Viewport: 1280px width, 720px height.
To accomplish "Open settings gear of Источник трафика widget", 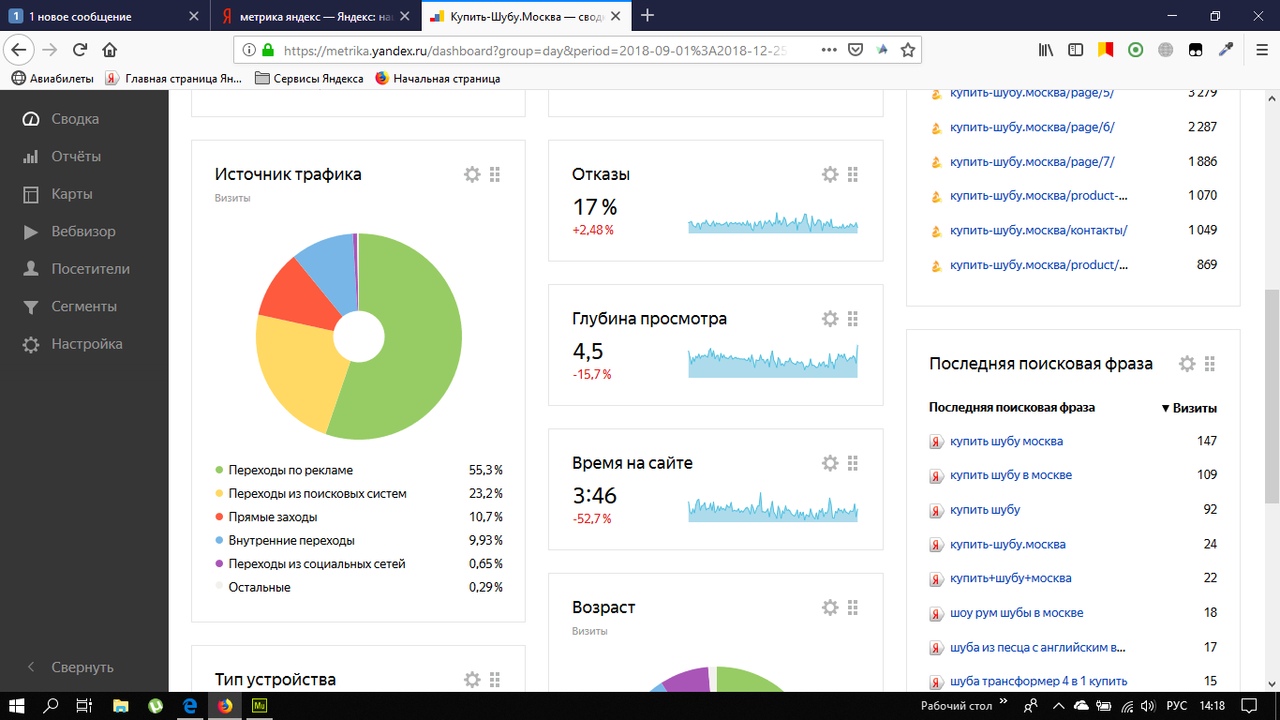I will (472, 175).
